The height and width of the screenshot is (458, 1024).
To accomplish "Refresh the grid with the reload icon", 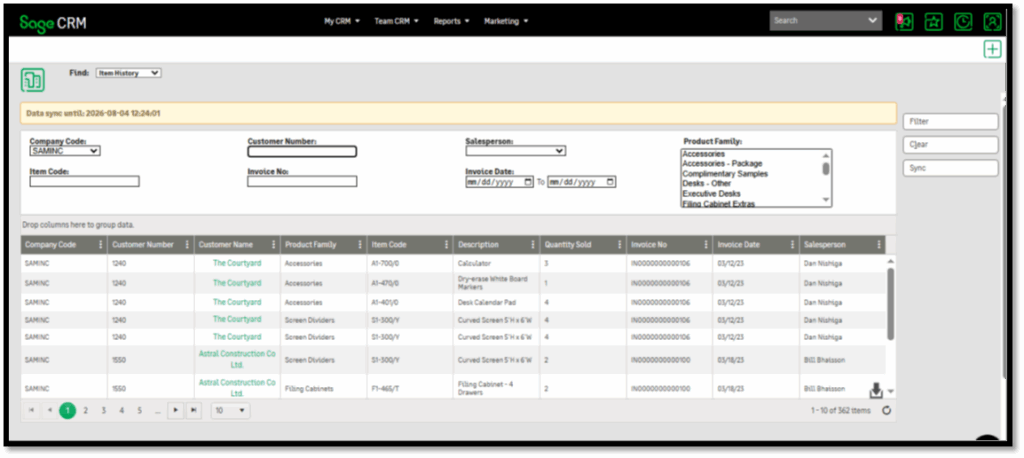I will click(886, 411).
